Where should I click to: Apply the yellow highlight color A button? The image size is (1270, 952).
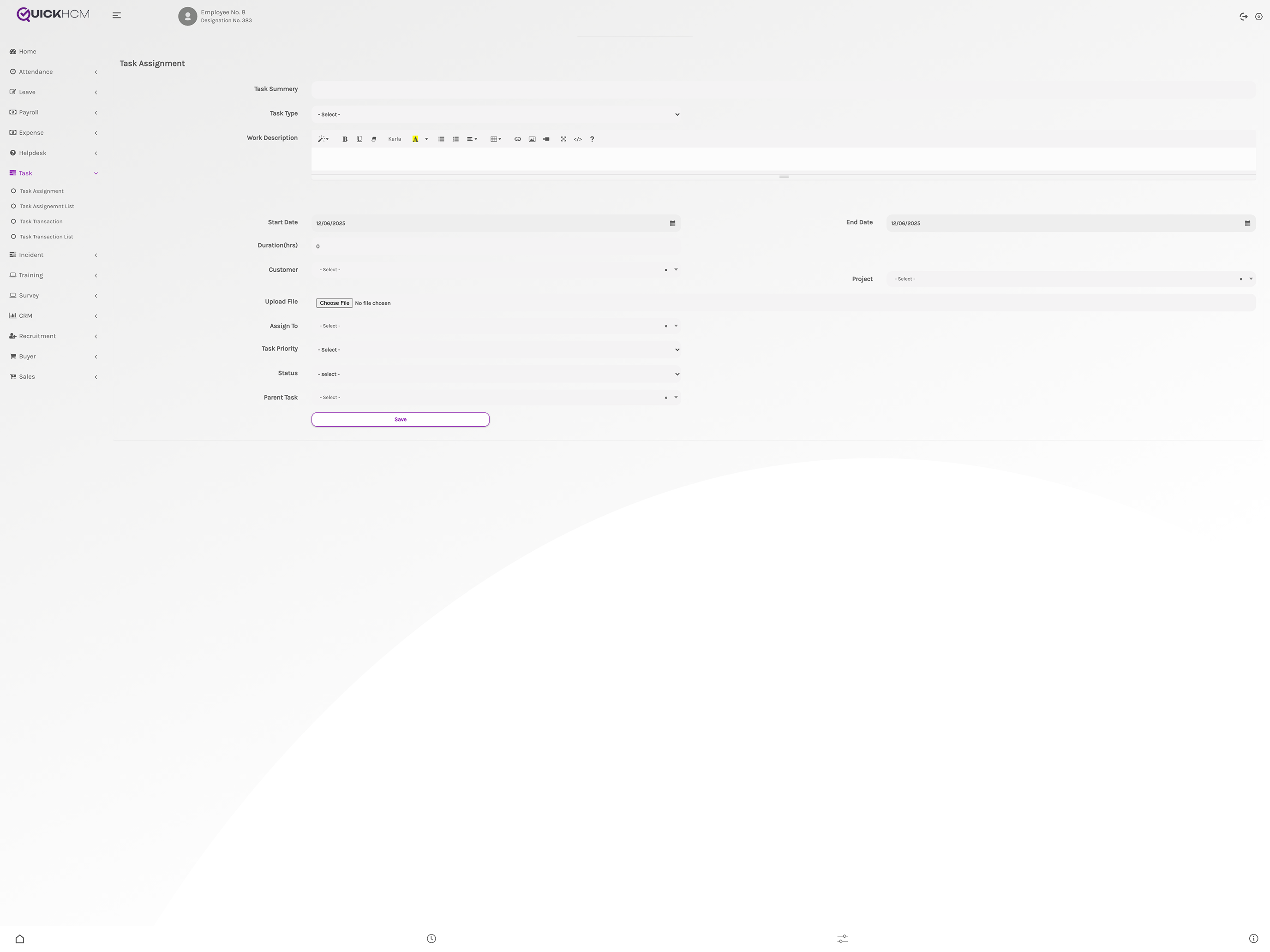point(415,139)
